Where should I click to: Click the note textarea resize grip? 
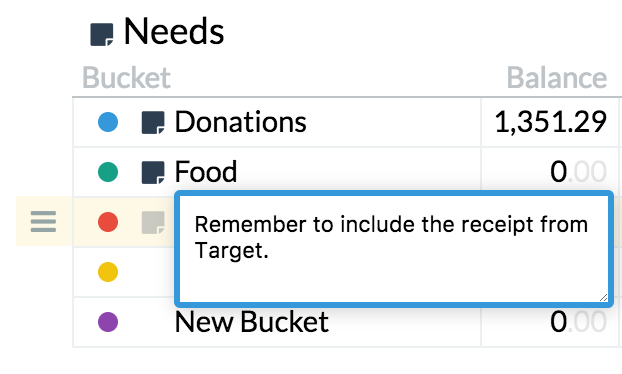603,297
